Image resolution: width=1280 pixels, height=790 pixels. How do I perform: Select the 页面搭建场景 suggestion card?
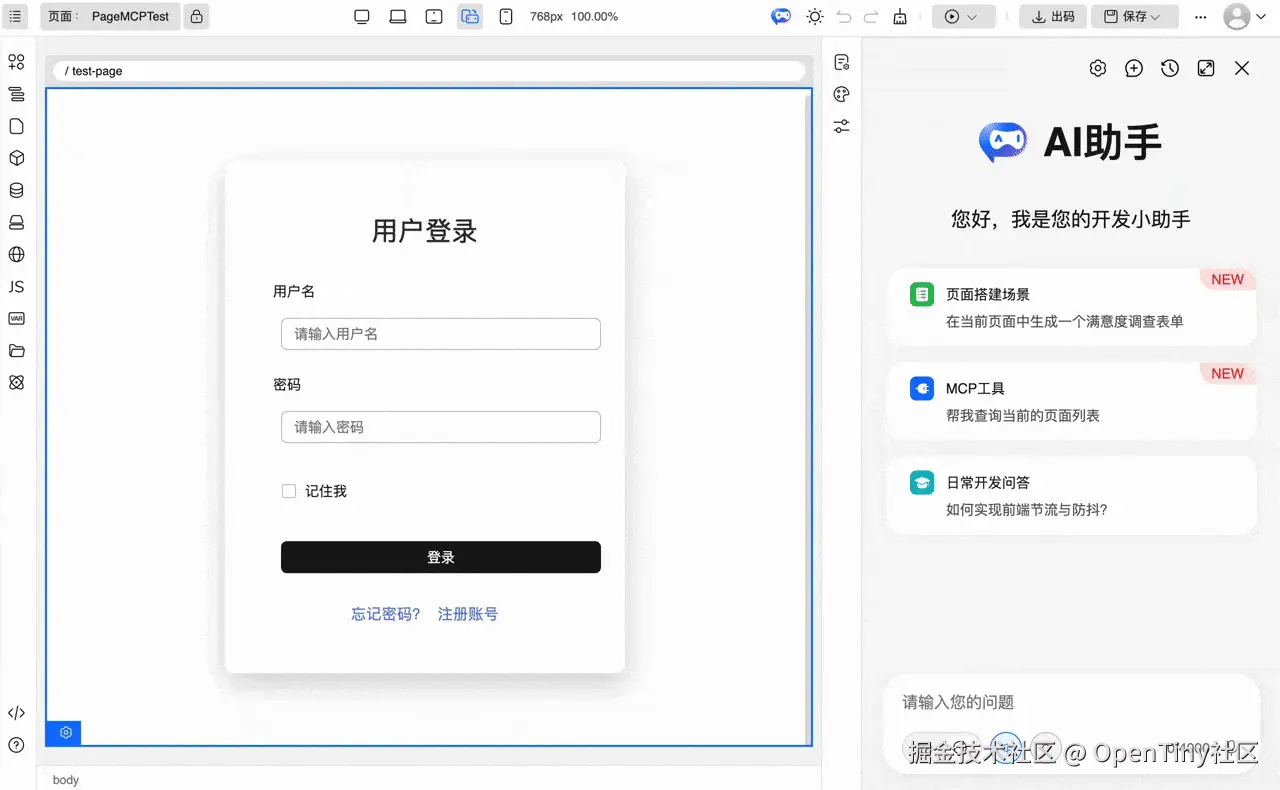click(1072, 307)
